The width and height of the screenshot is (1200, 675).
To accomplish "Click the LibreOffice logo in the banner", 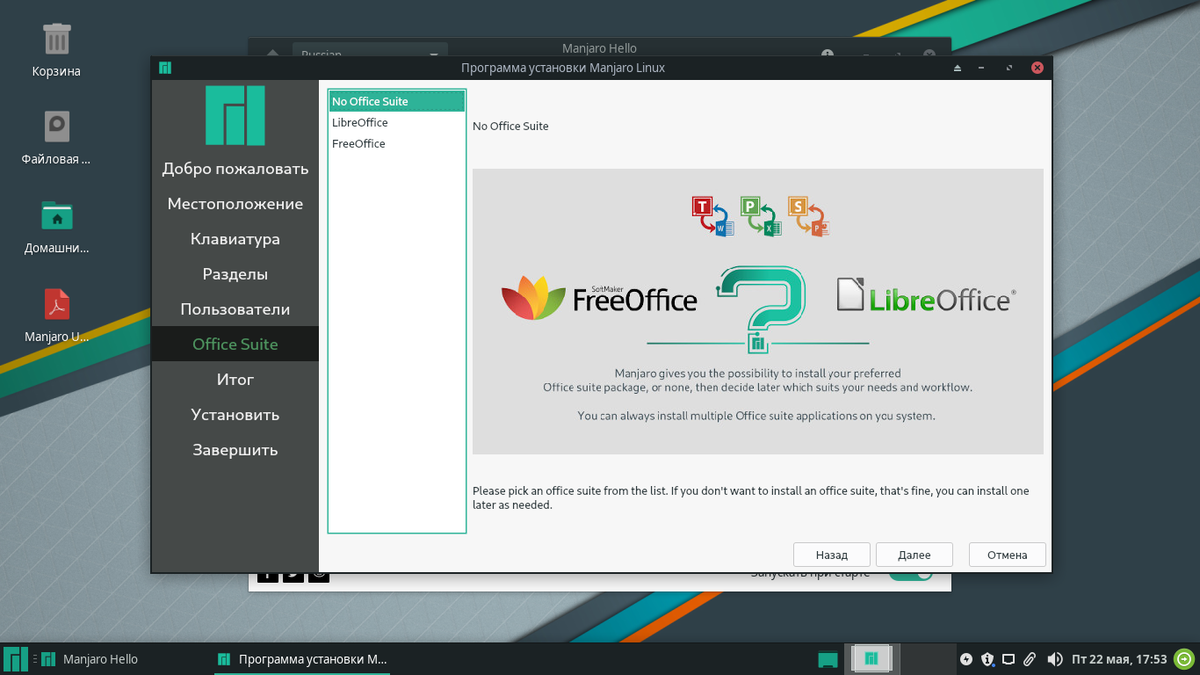I will coord(926,296).
